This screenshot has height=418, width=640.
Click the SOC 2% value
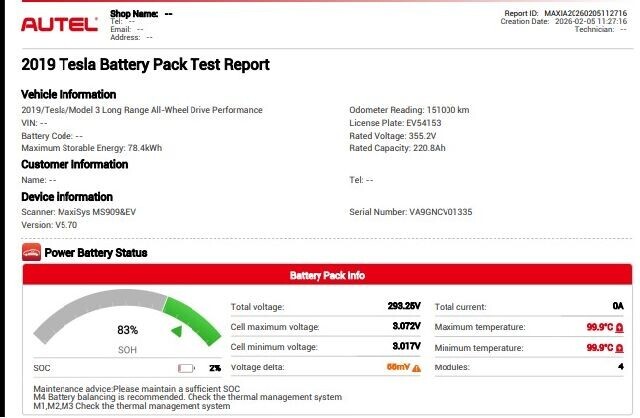tap(215, 368)
